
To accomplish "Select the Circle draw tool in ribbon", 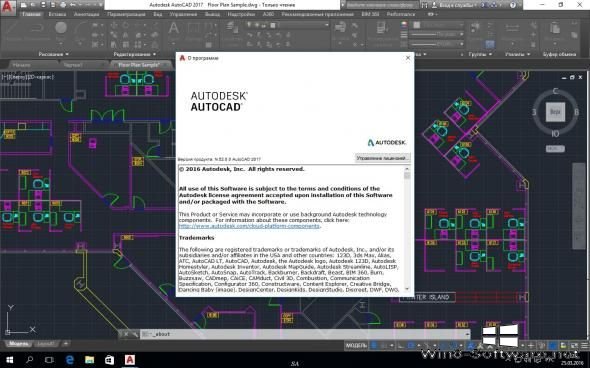I will [61, 28].
